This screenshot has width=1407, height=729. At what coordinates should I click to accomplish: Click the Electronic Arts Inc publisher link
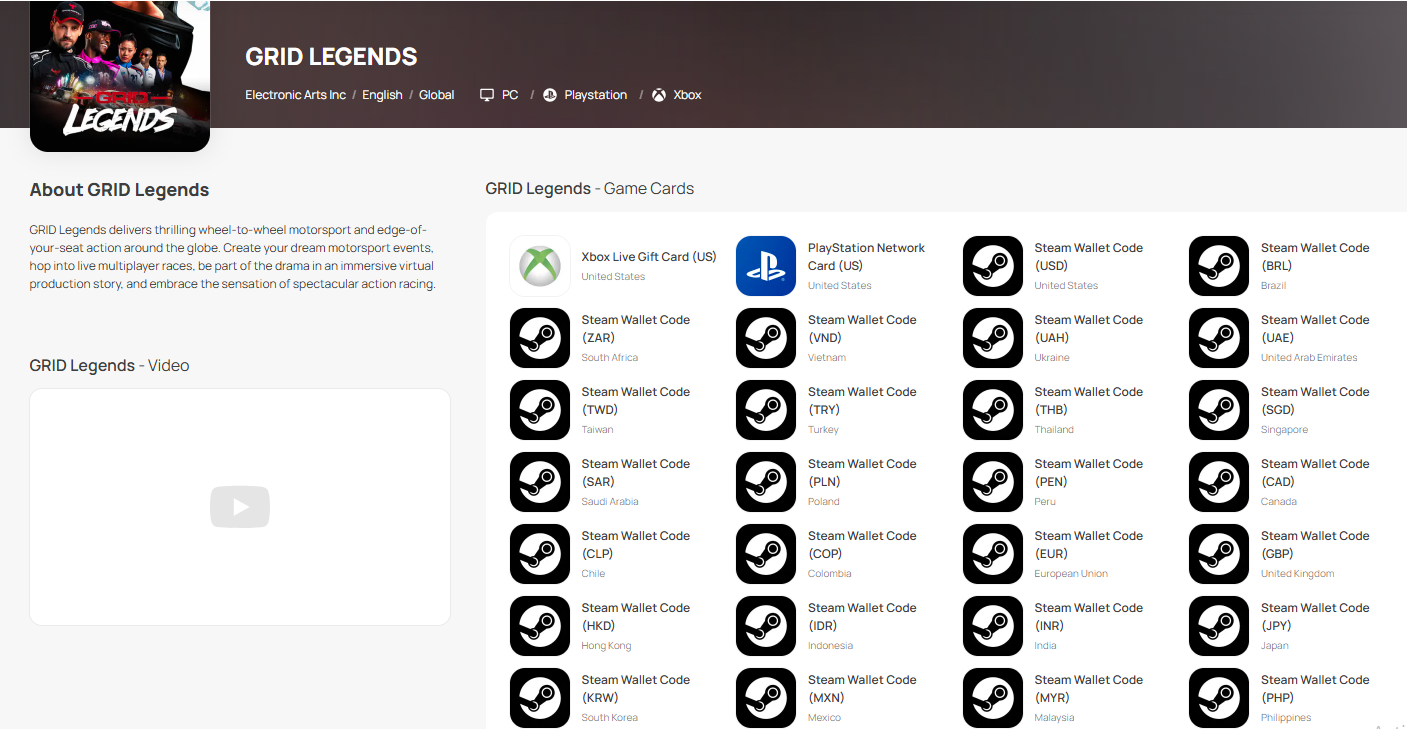(x=295, y=95)
